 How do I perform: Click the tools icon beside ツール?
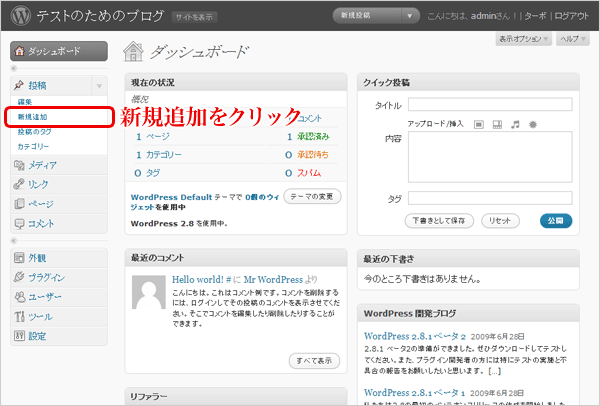19,316
